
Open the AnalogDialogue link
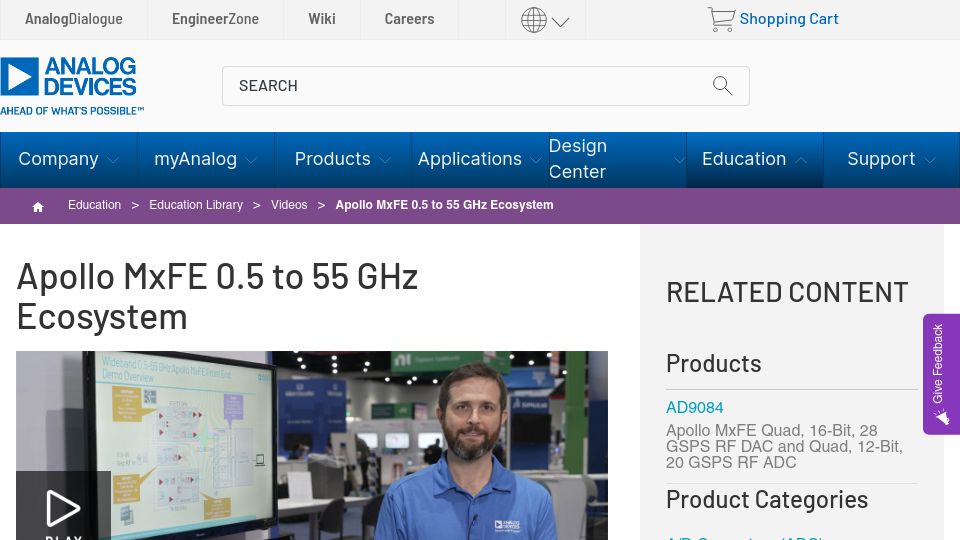[73, 20]
